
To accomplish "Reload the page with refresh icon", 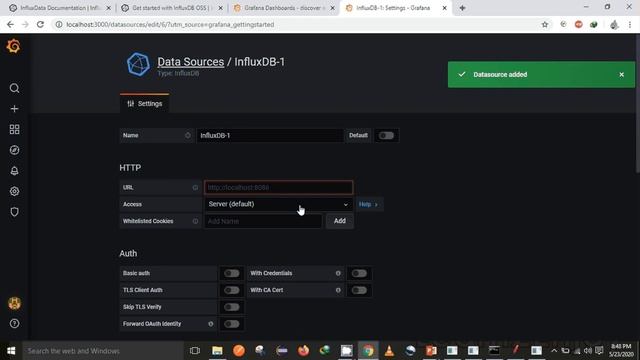I will (x=40, y=24).
